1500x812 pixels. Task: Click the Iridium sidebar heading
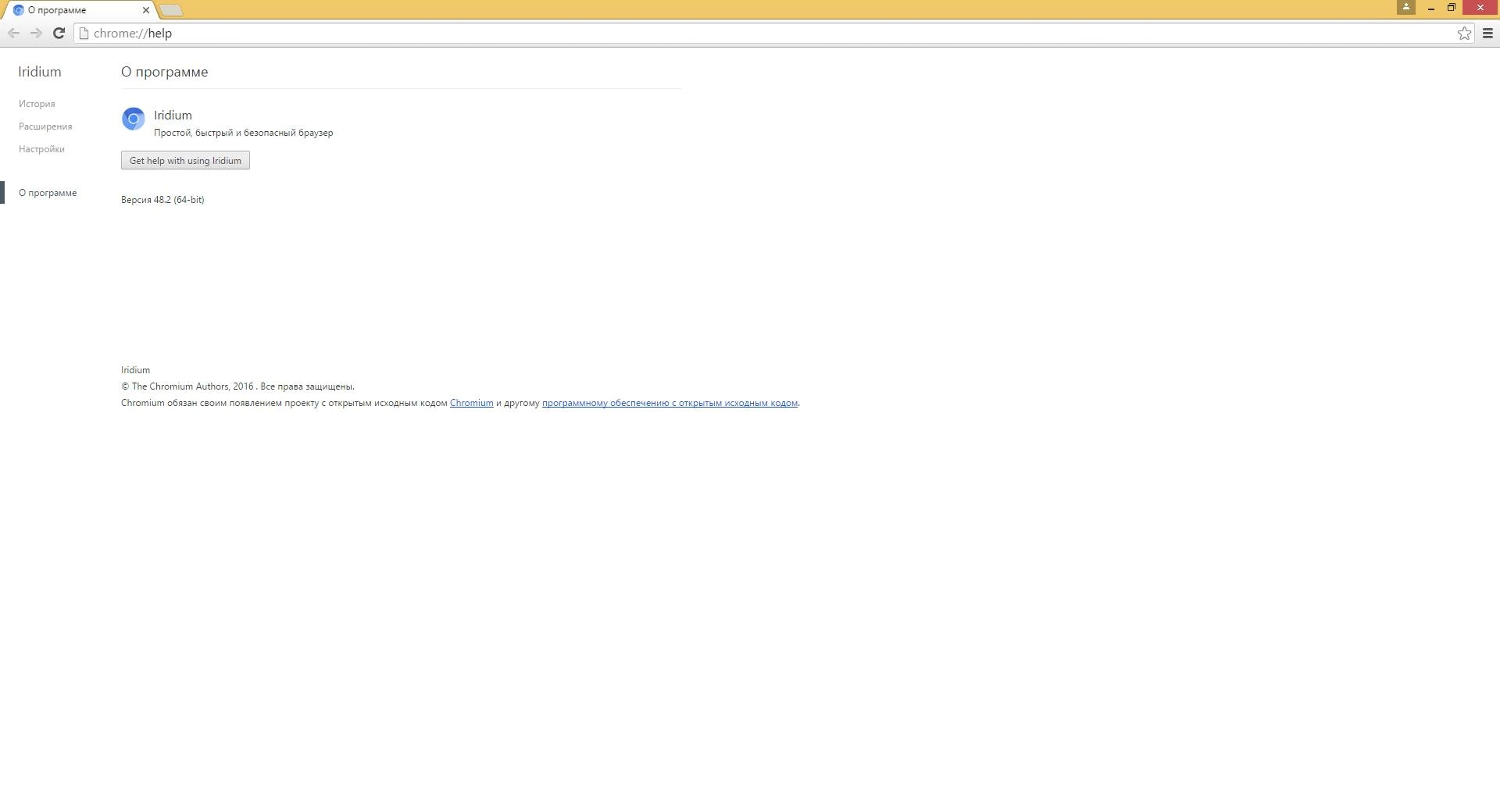point(40,72)
